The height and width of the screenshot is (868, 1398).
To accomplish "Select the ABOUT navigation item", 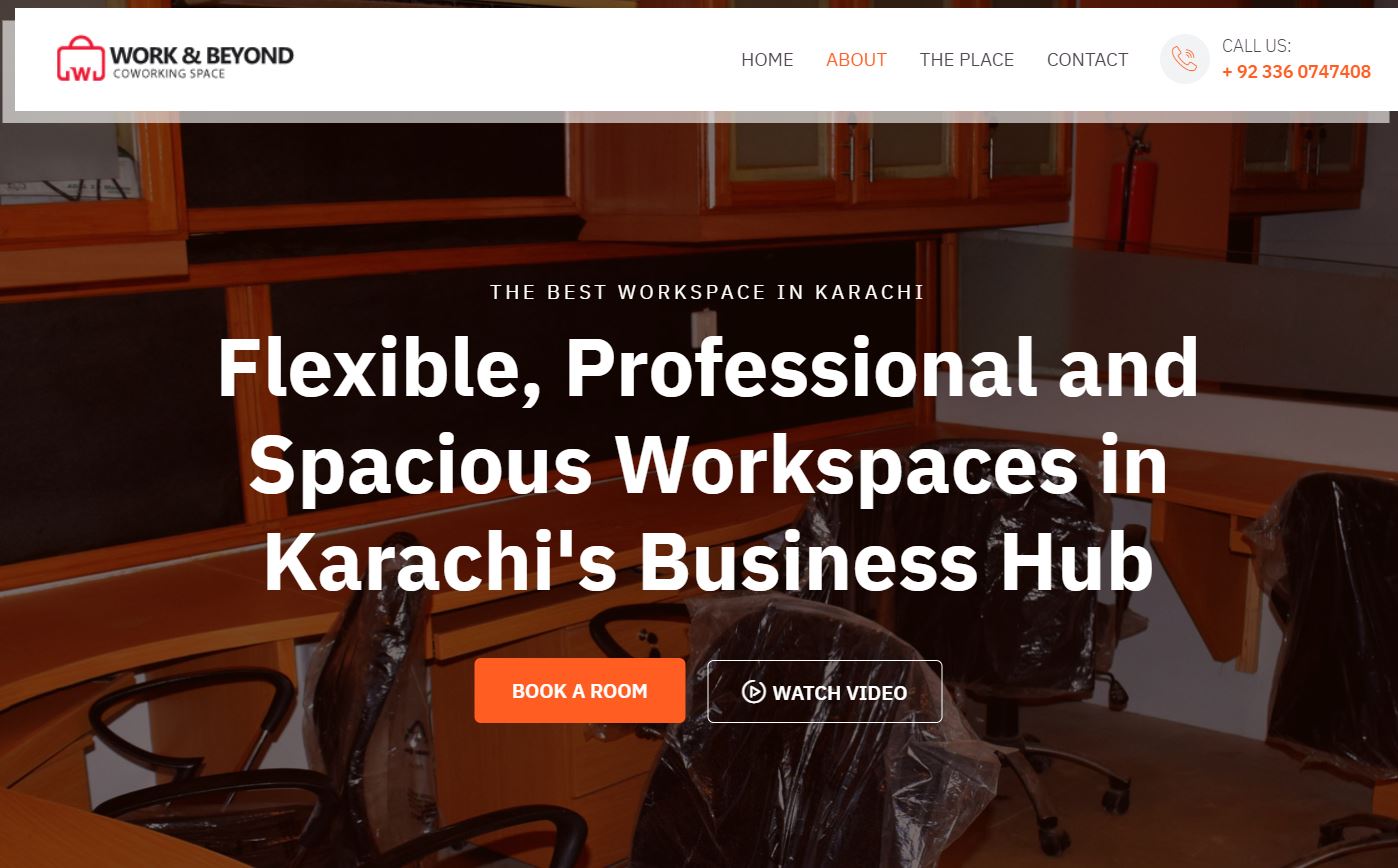I will point(856,60).
